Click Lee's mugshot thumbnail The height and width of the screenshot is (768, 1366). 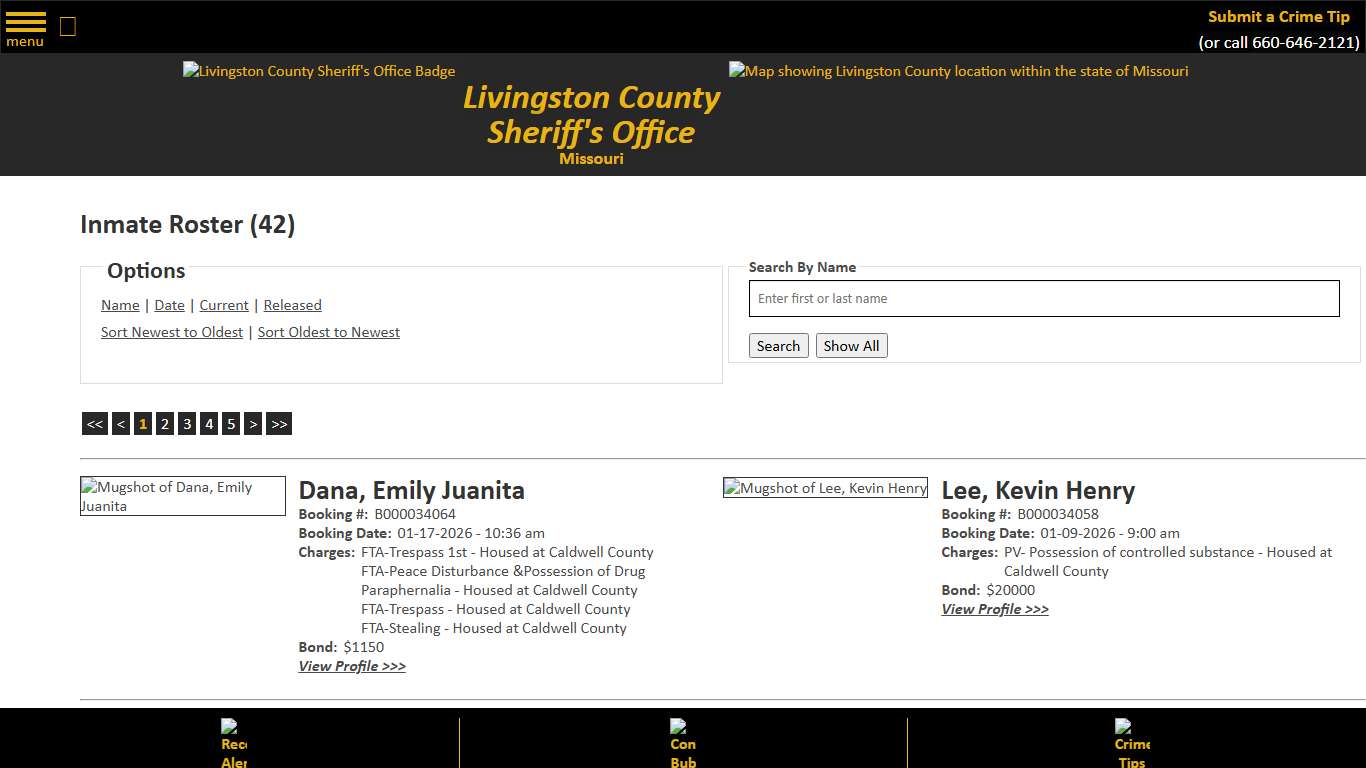coord(825,488)
